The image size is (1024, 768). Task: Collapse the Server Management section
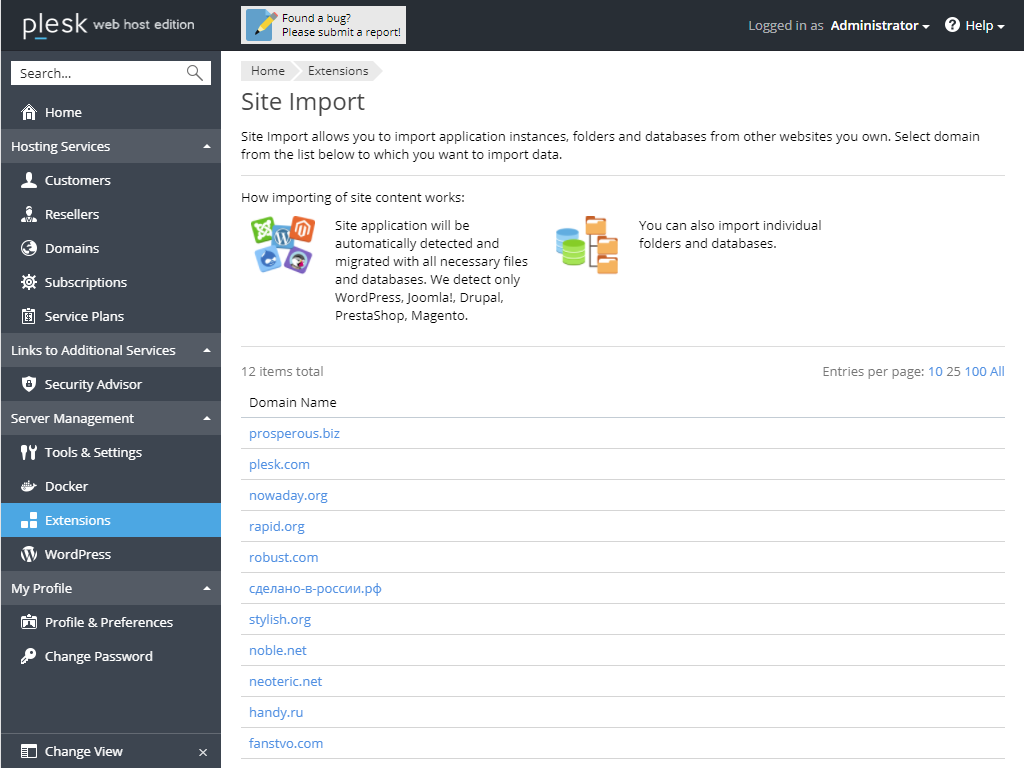(206, 419)
